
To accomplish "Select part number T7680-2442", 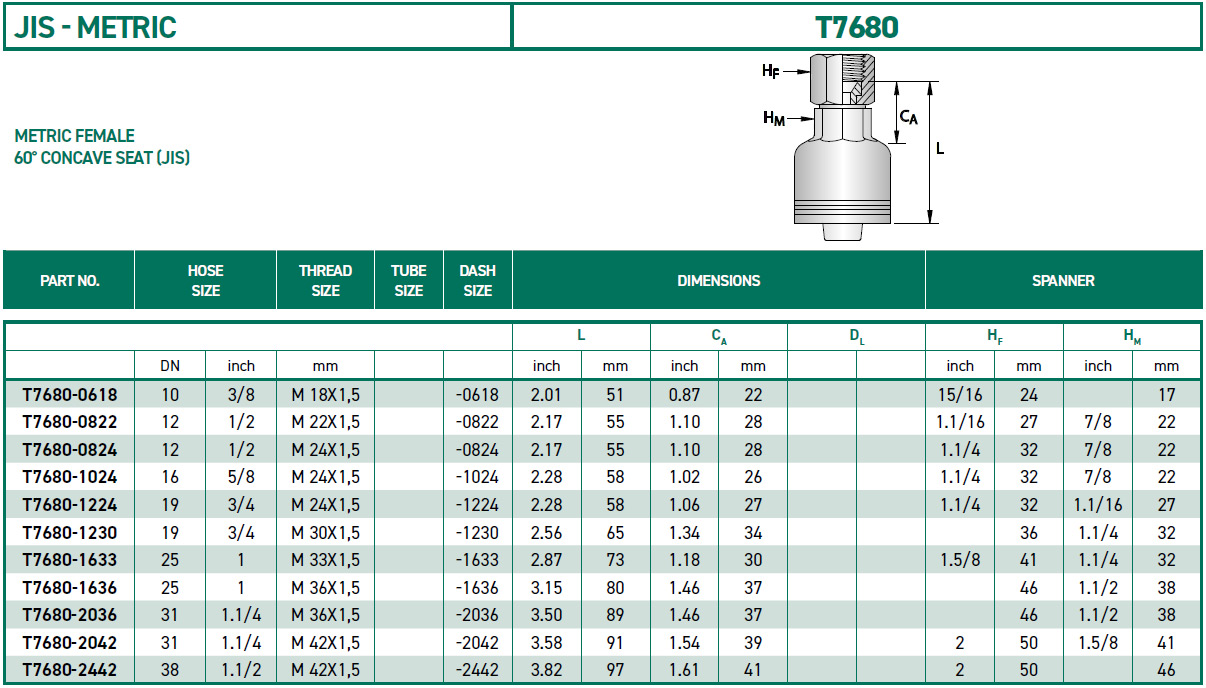I will point(69,670).
